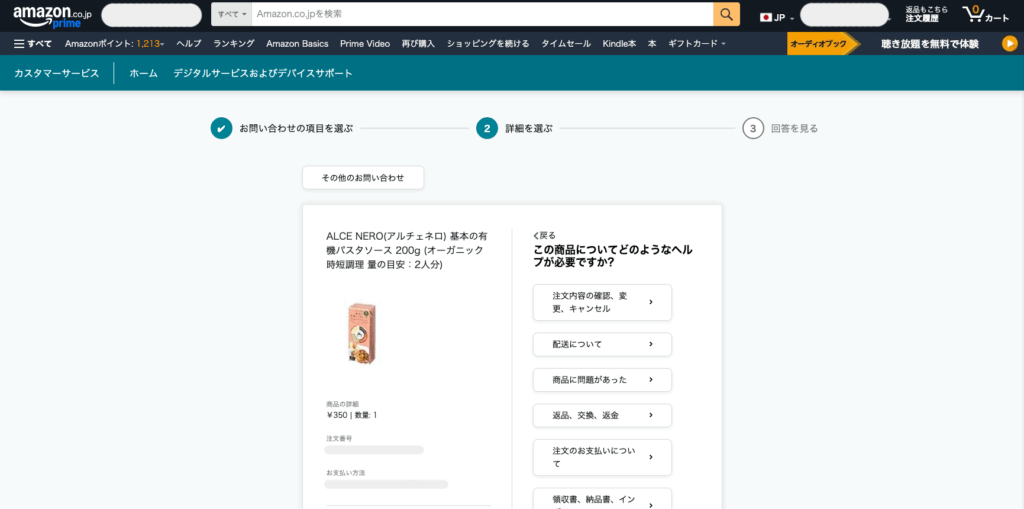Image resolution: width=1024 pixels, height=509 pixels.
Task: Select 返品、交換、返金 option
Action: coord(602,415)
